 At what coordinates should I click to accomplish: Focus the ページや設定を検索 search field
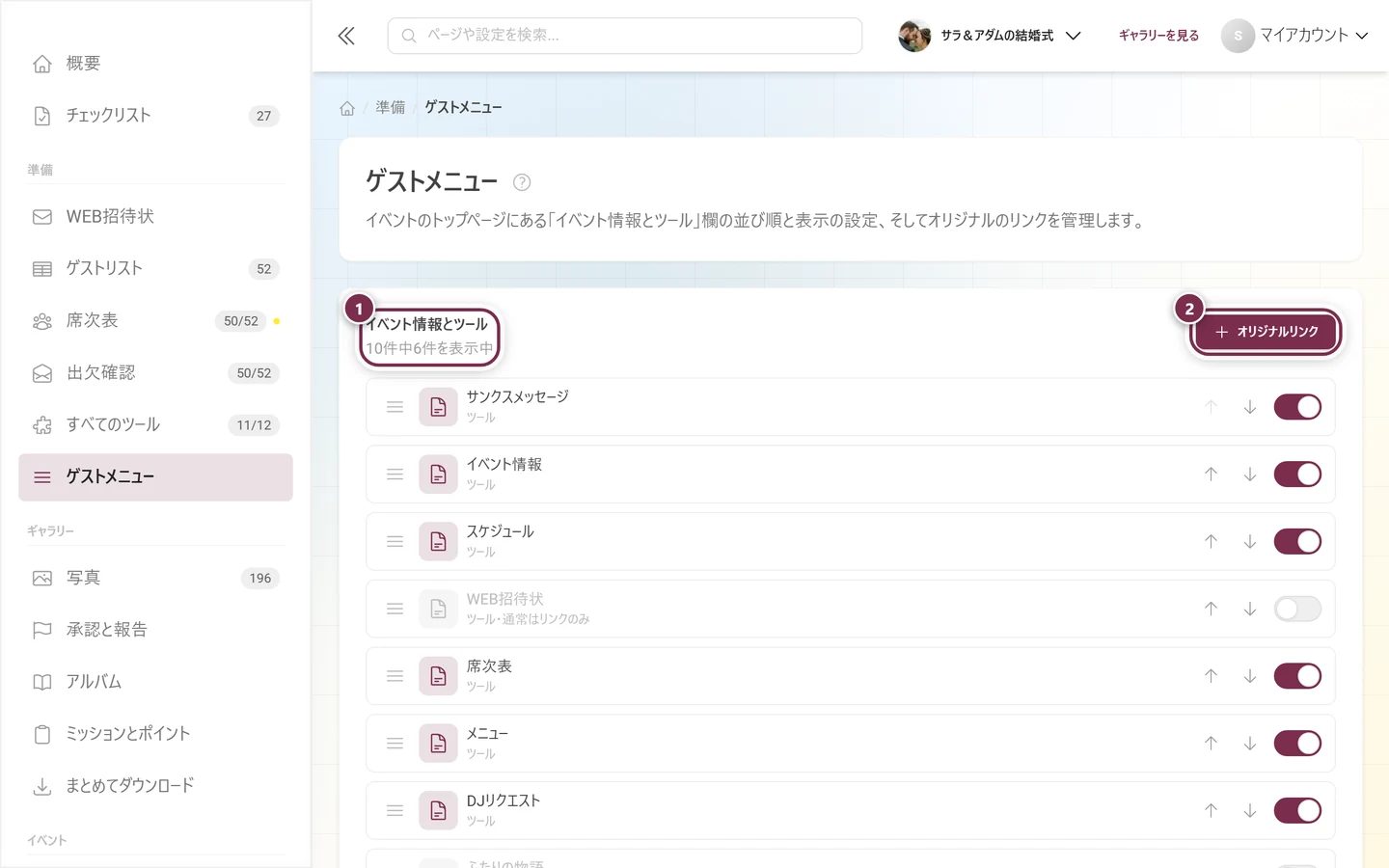pos(625,36)
